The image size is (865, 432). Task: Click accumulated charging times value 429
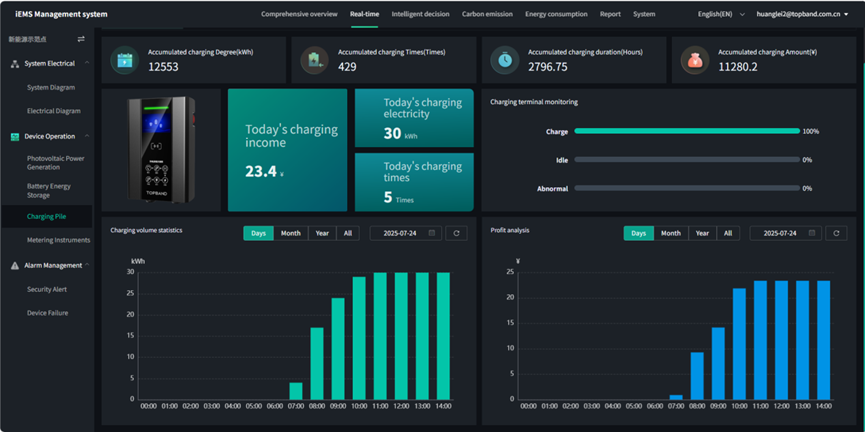(348, 67)
